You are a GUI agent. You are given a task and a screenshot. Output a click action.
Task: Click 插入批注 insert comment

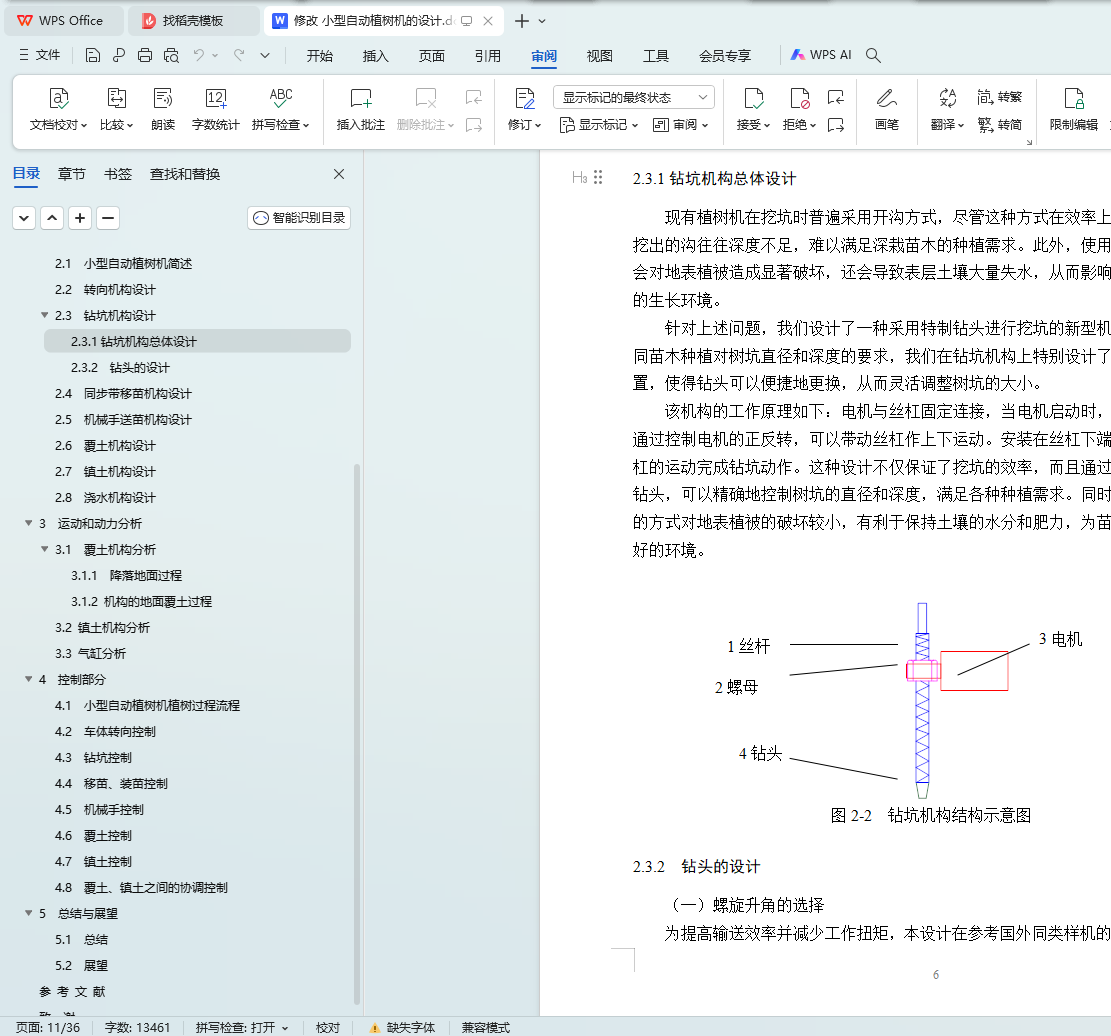pyautogui.click(x=361, y=110)
